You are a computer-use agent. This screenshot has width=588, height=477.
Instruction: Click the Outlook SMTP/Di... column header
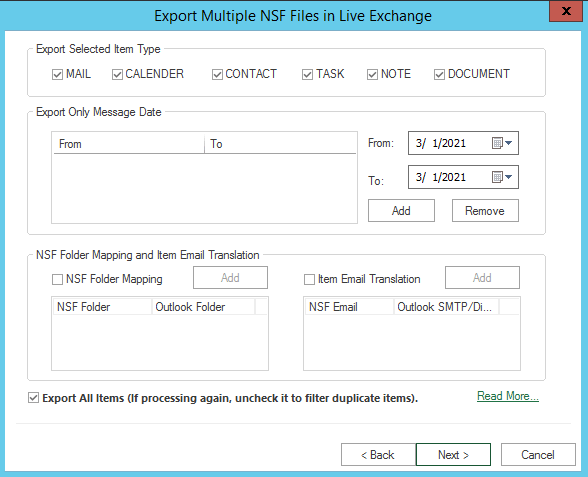pyautogui.click(x=446, y=307)
